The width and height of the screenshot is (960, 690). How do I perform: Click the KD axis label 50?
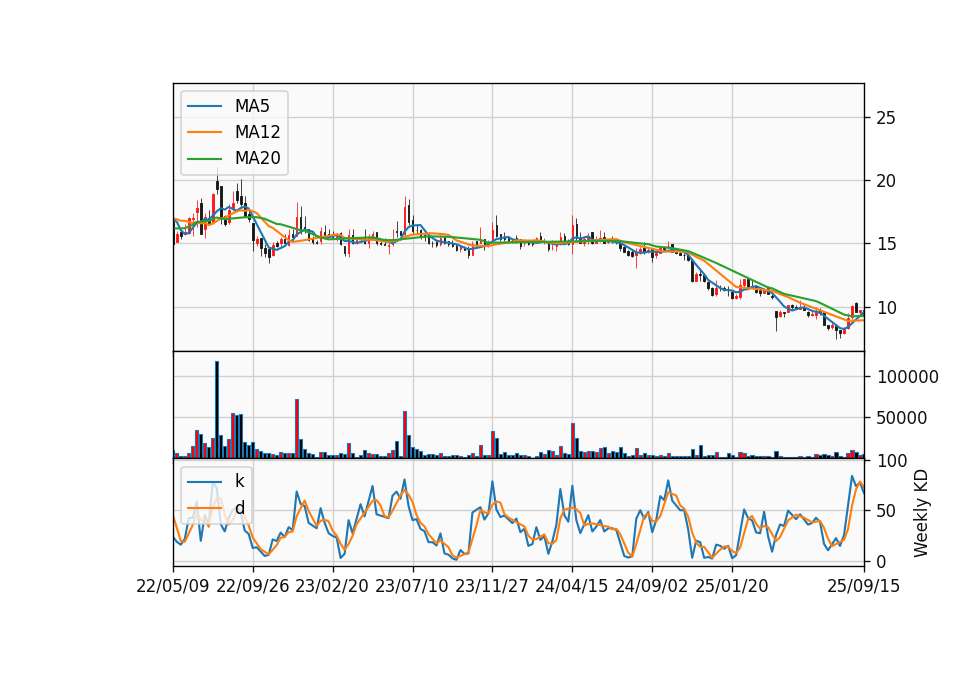(885, 511)
